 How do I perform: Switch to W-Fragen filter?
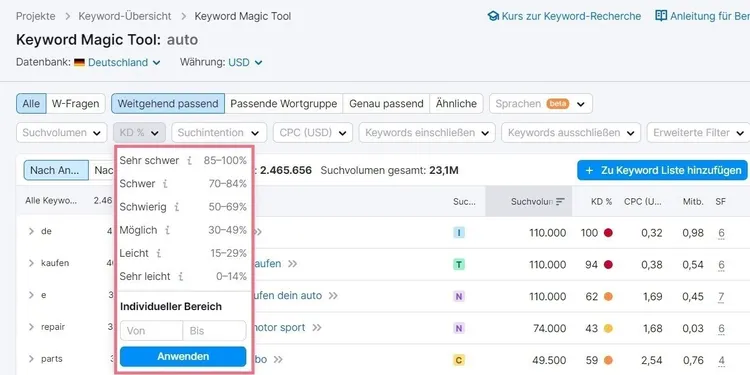[76, 104]
